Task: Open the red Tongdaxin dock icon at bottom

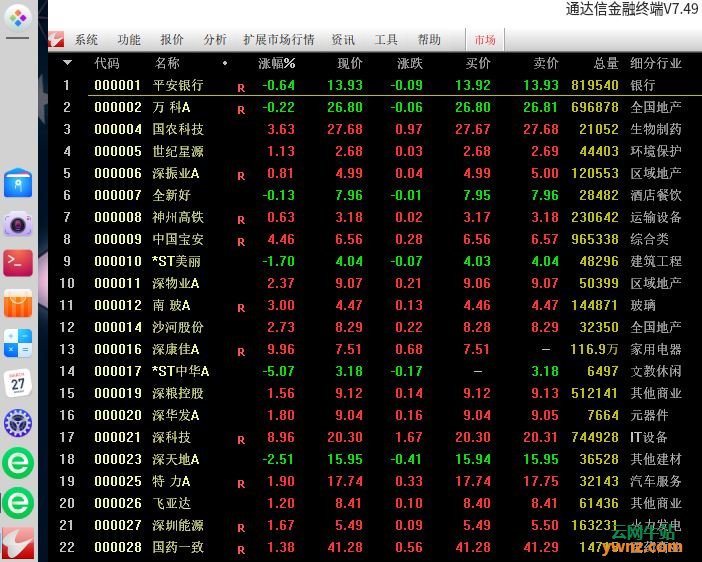Action: (18, 544)
